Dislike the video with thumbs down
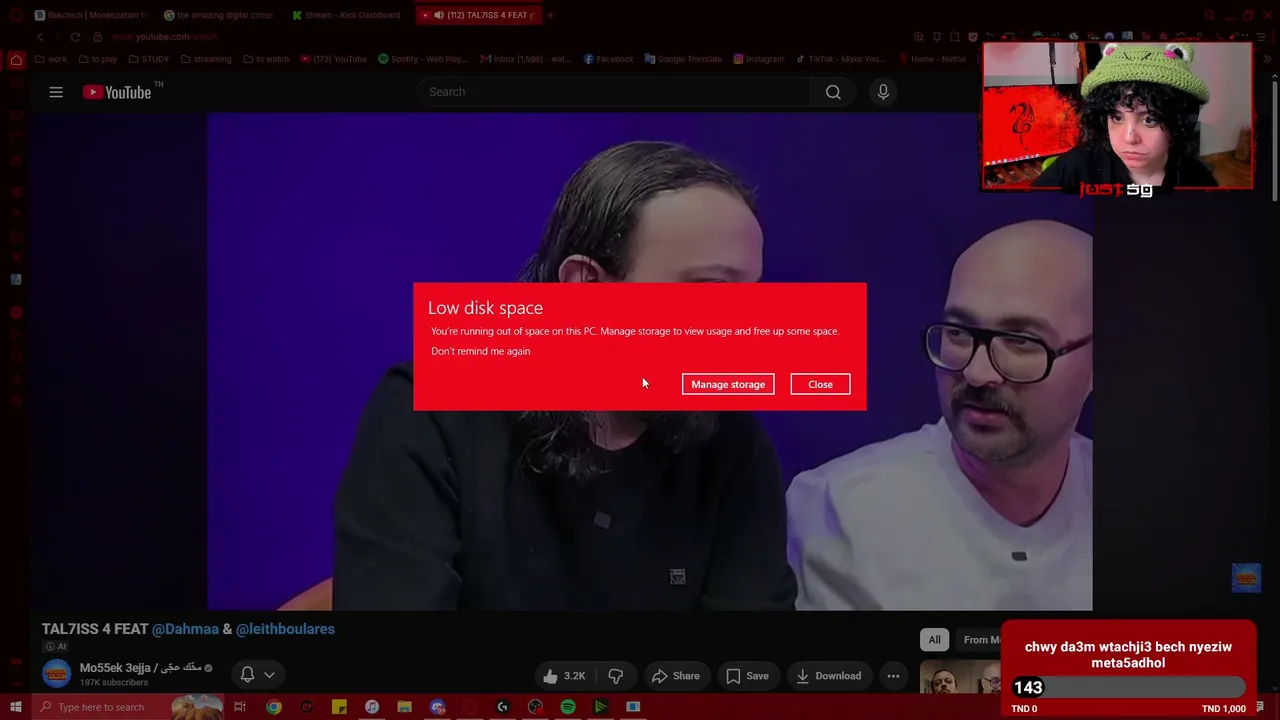 (616, 676)
